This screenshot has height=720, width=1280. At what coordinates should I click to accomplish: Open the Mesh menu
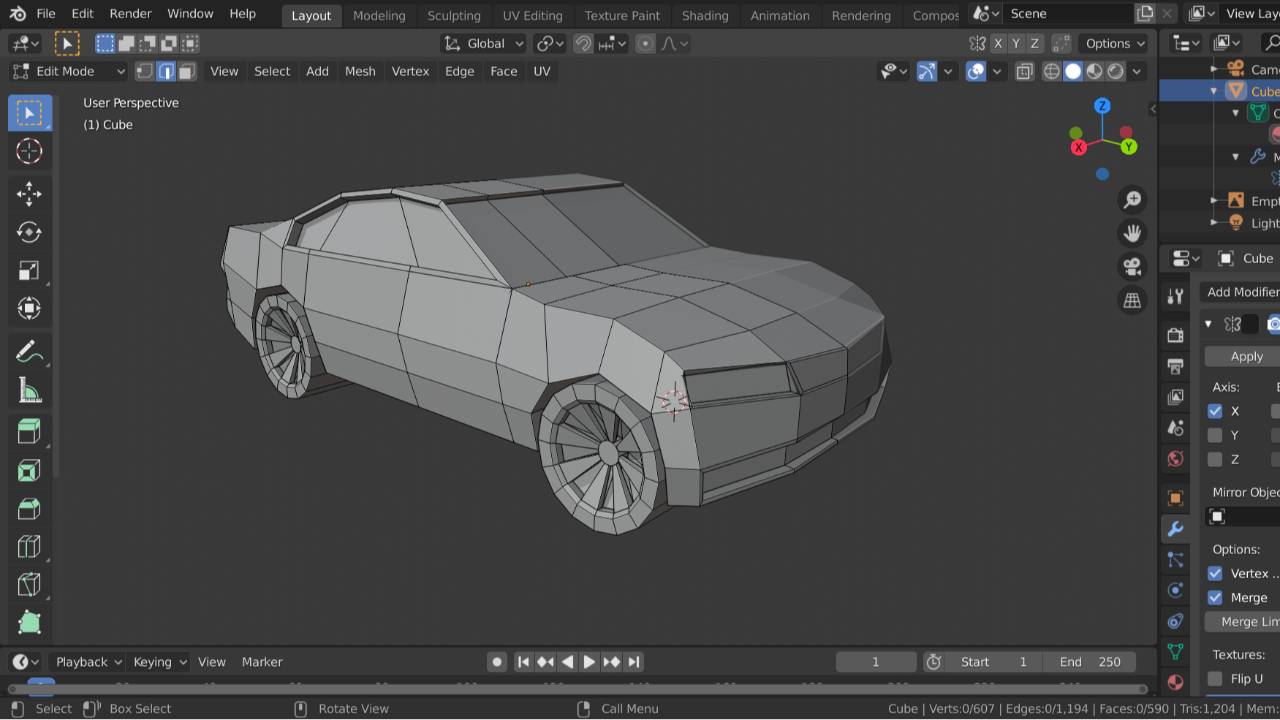[x=360, y=71]
